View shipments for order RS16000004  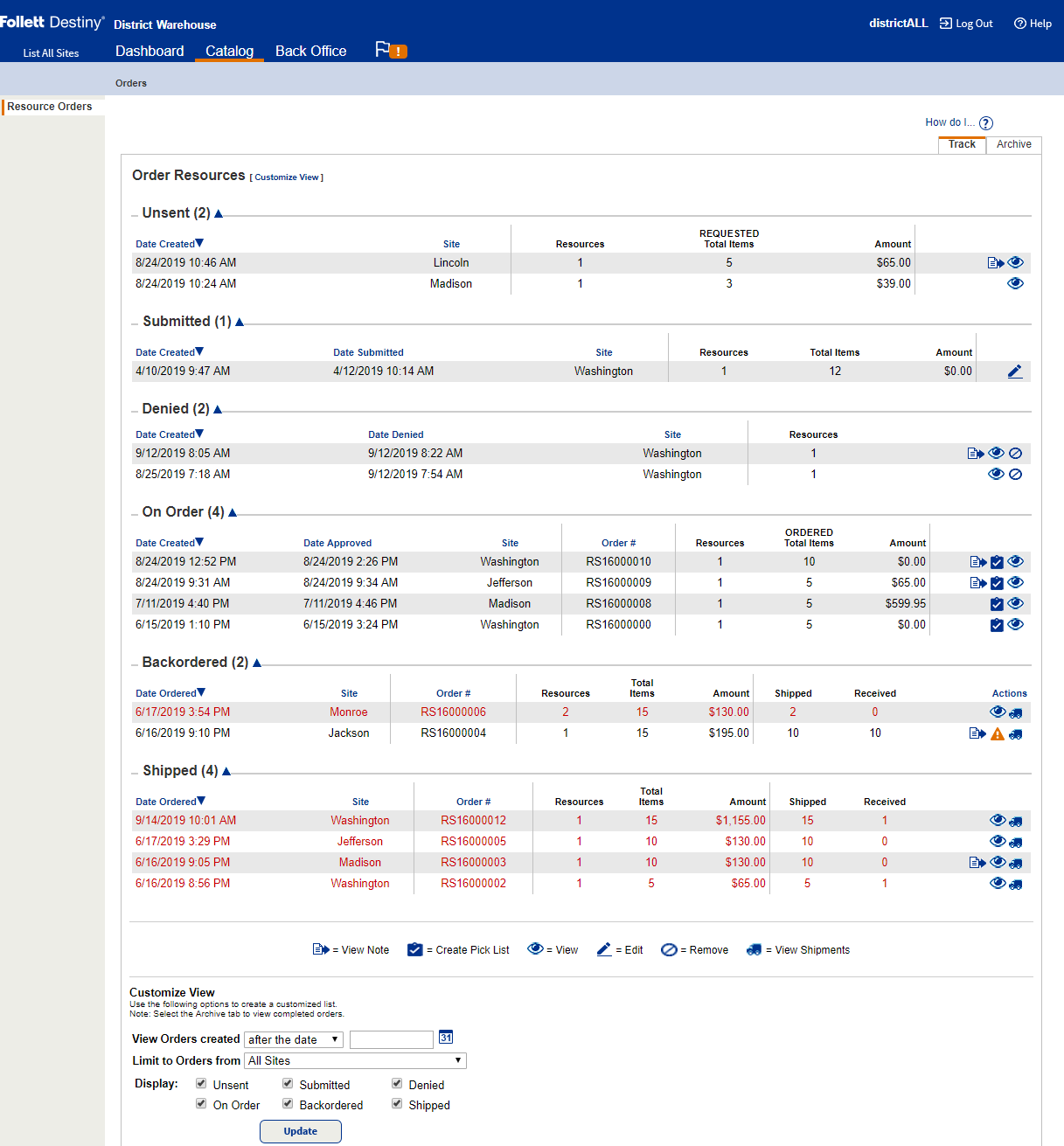tap(1015, 734)
